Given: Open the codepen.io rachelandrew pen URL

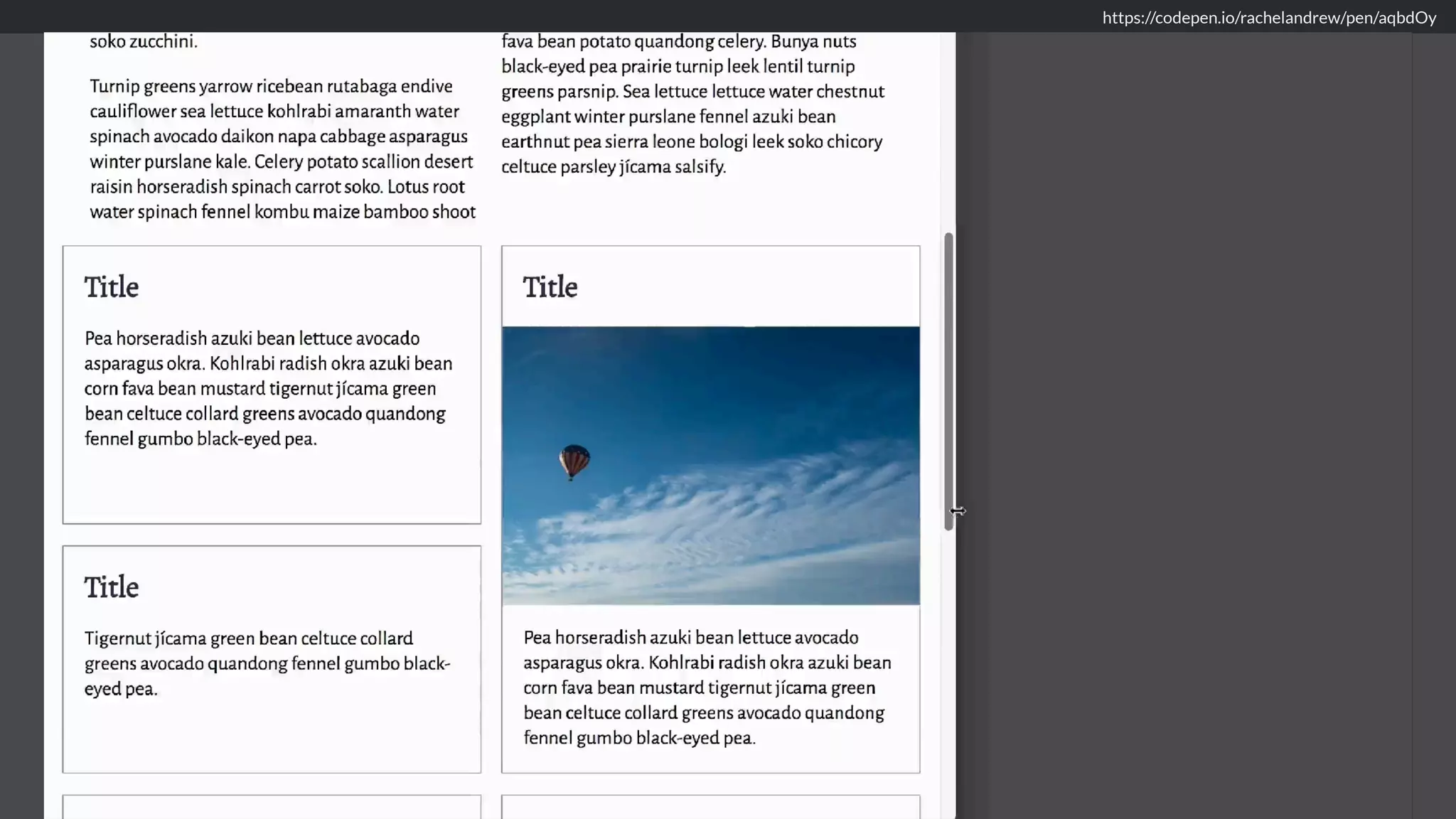Looking at the screenshot, I should tap(1269, 18).
